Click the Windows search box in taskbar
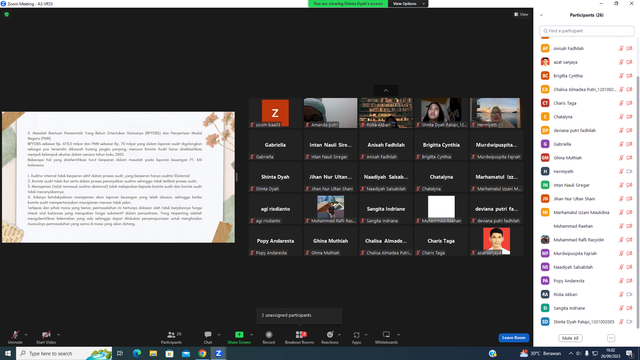 64,353
